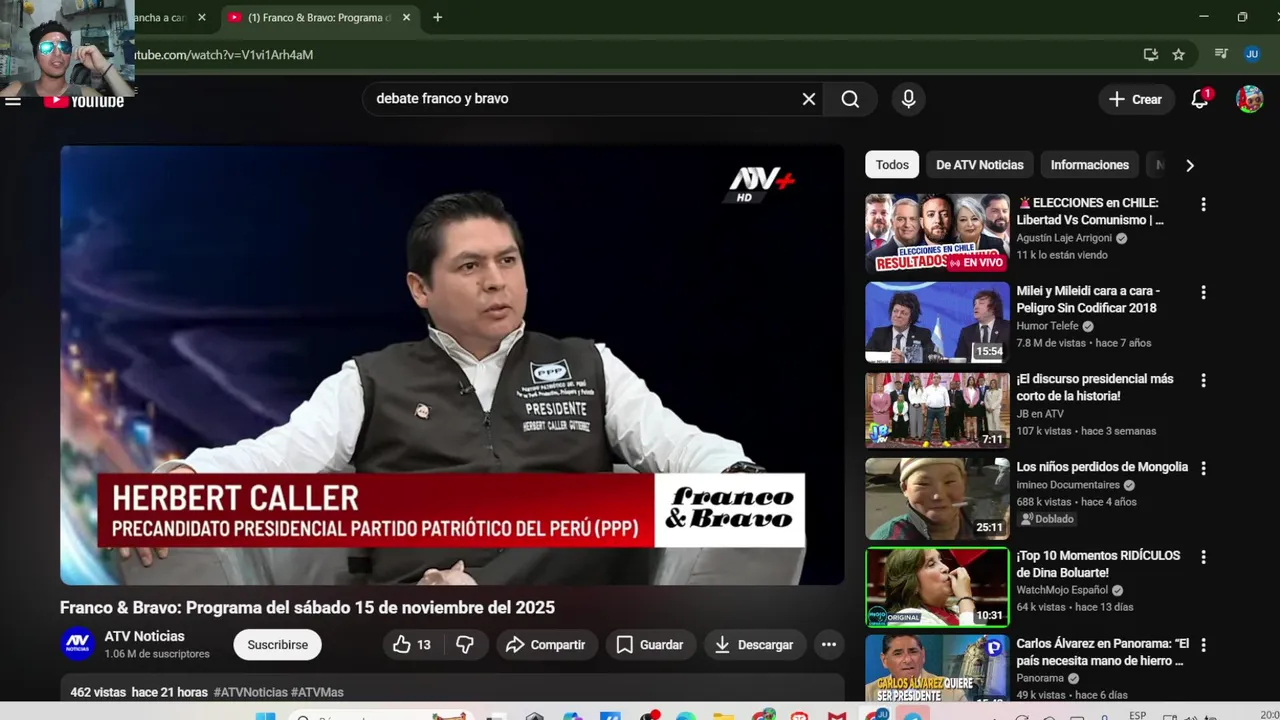Open the YouTube guide hamburger menu

pos(13,100)
